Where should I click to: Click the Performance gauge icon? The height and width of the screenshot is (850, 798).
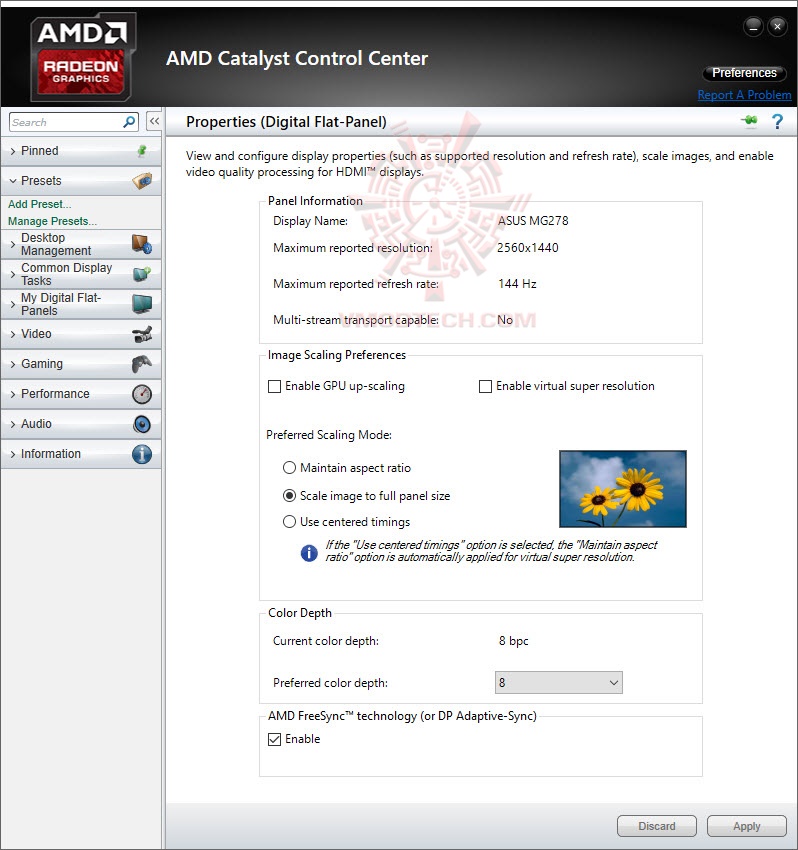142,394
